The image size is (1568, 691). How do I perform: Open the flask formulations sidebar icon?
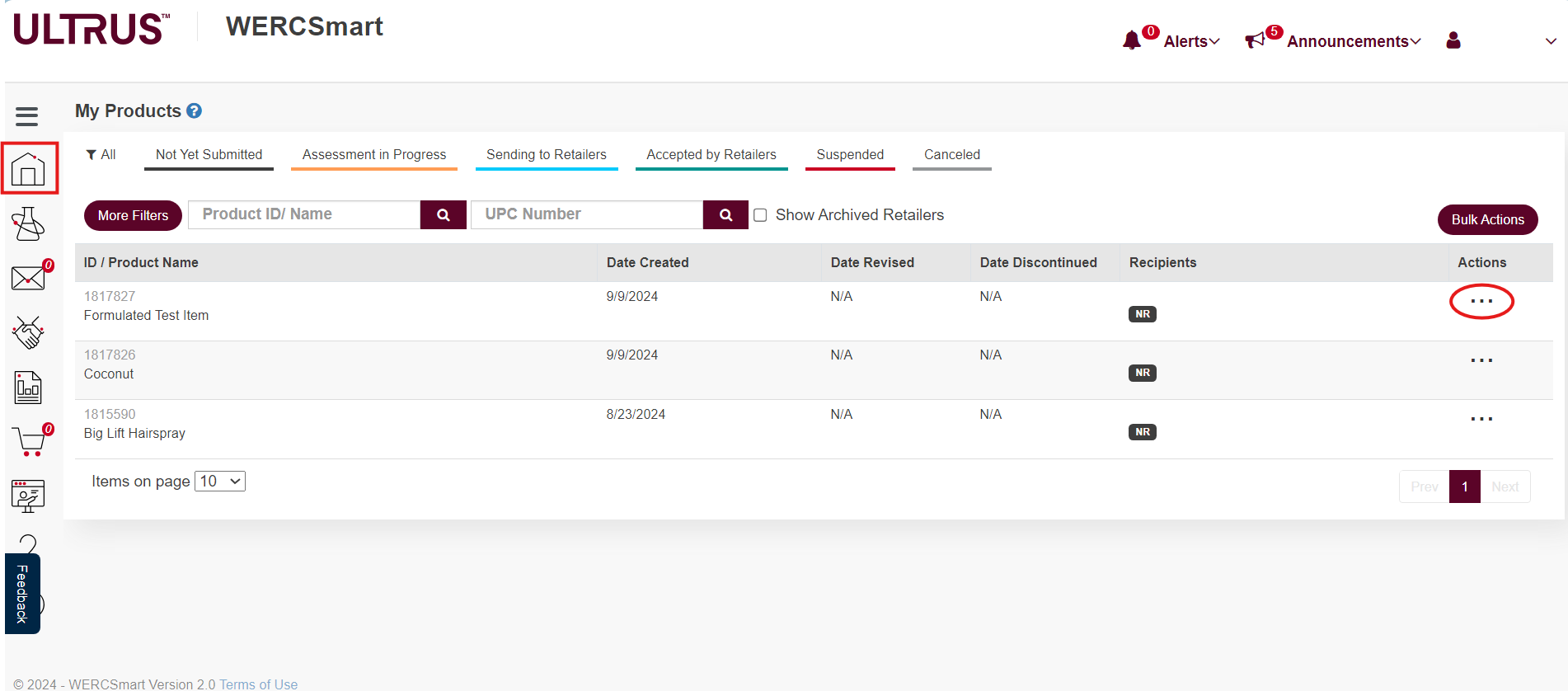[x=28, y=223]
